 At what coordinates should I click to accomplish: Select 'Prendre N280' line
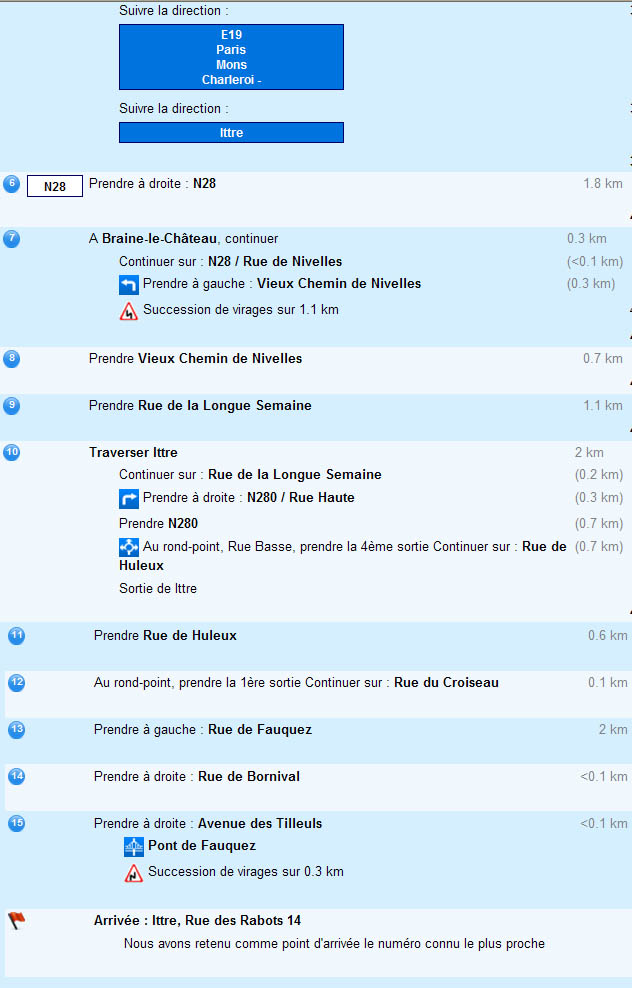coord(158,524)
